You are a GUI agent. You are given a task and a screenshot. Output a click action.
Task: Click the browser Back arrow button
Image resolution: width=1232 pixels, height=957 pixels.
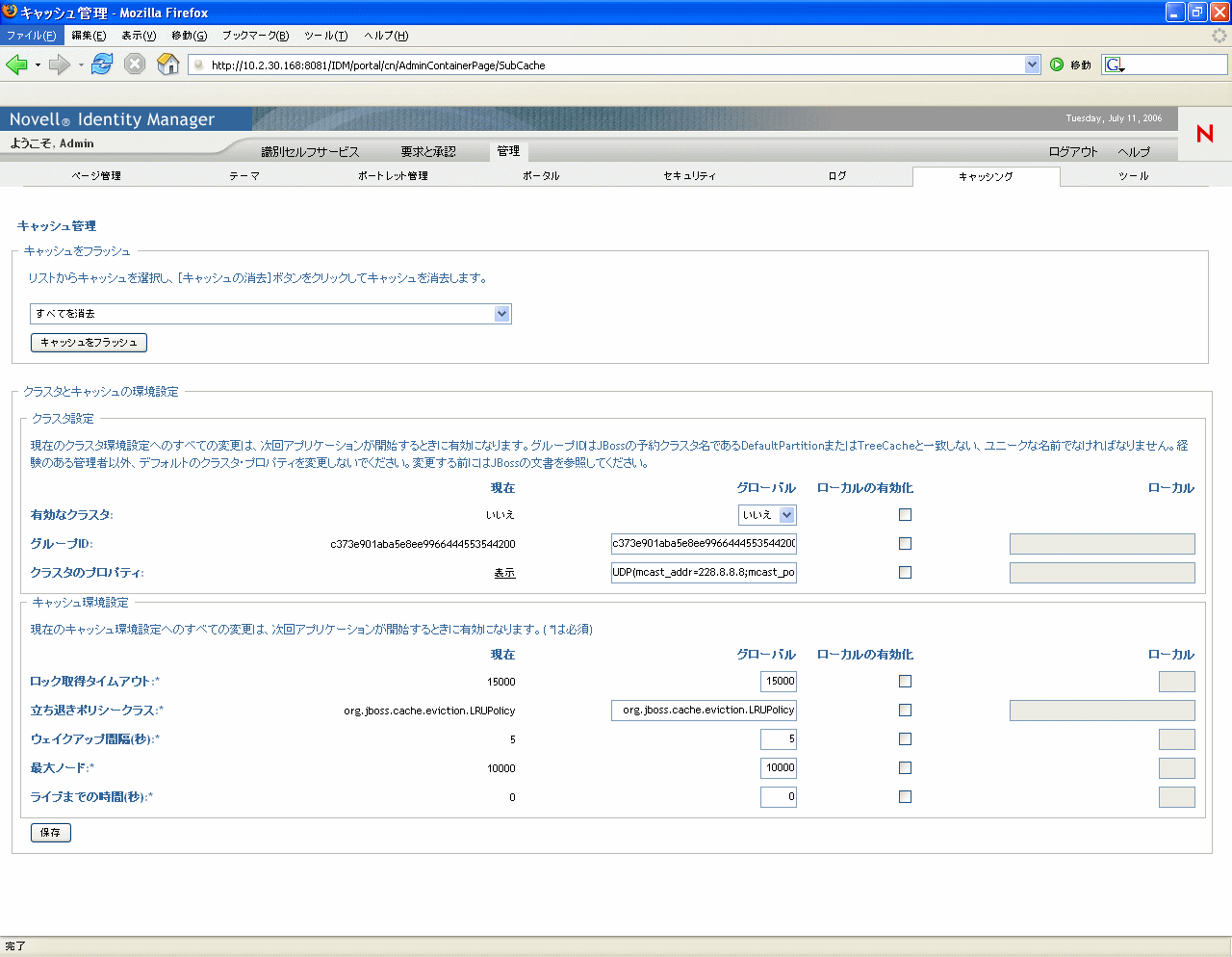17,65
